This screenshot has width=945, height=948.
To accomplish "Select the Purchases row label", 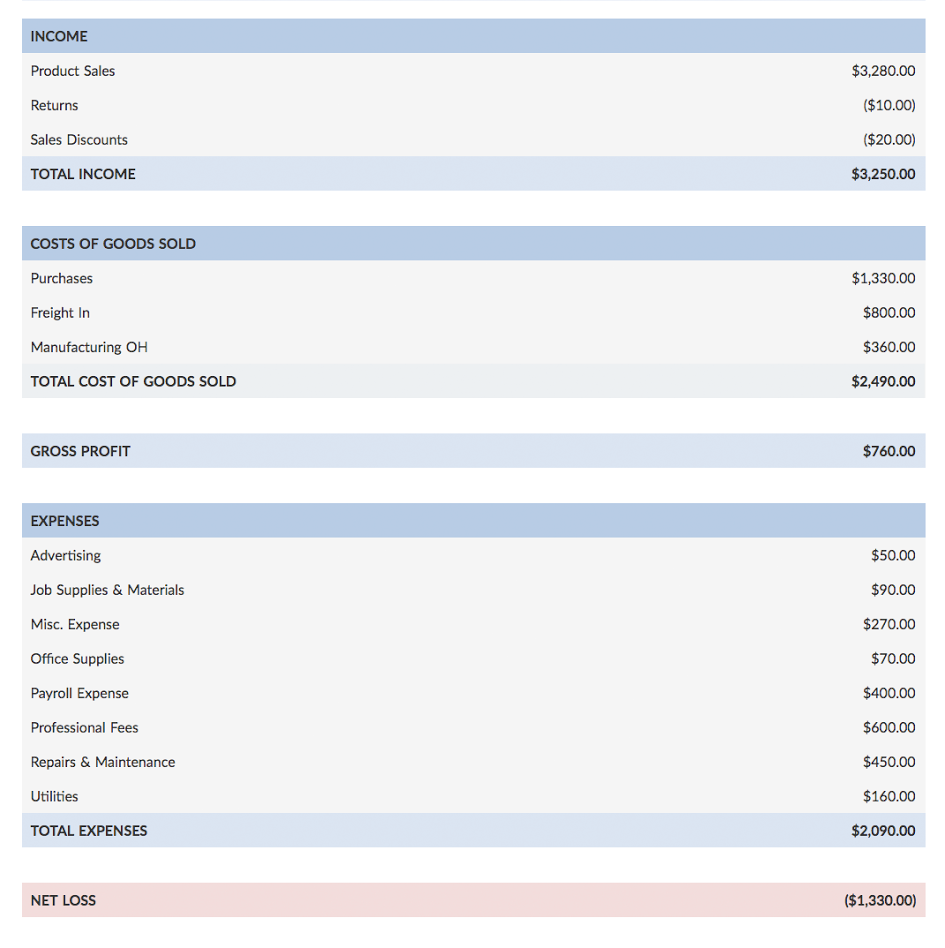I will (x=62, y=279).
